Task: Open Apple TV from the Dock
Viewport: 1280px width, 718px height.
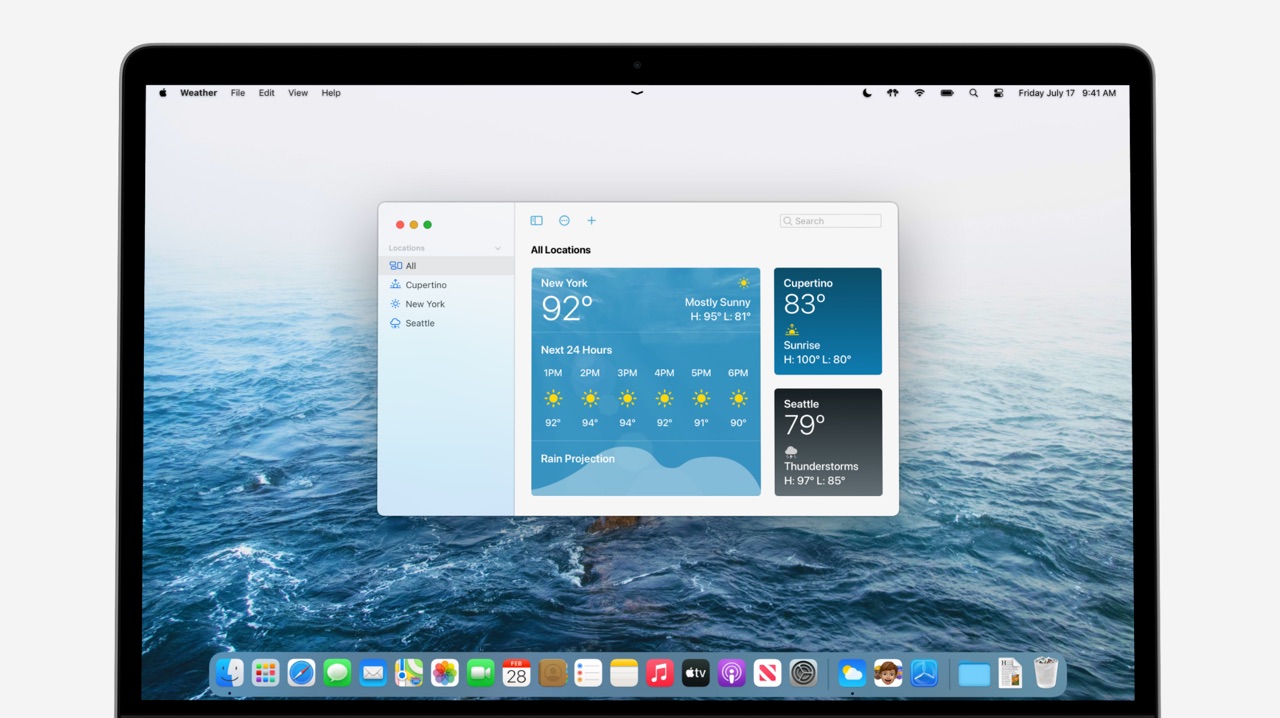Action: (x=696, y=673)
